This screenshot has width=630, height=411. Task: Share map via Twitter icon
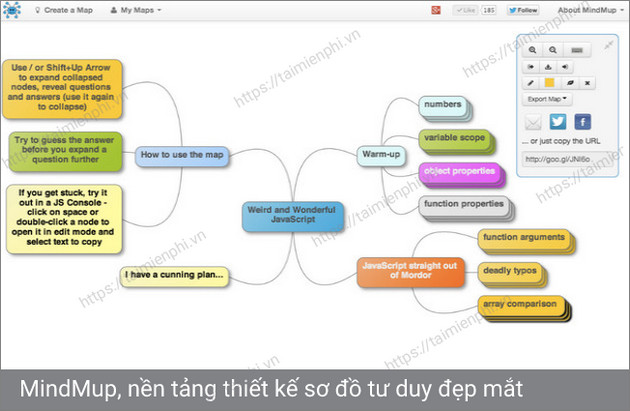558,122
